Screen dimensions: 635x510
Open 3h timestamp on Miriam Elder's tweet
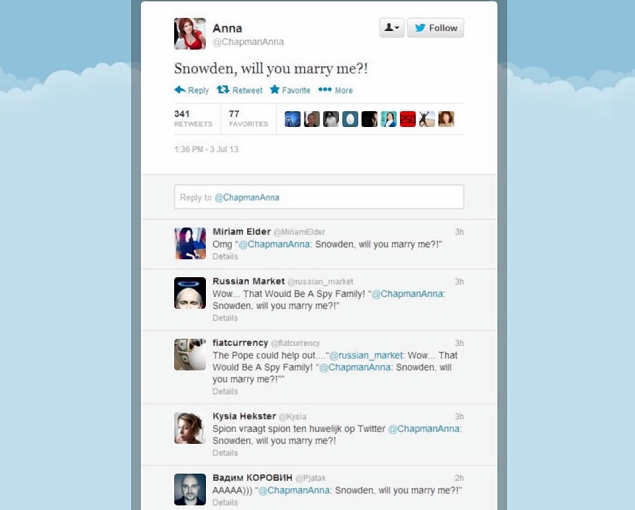tap(459, 232)
